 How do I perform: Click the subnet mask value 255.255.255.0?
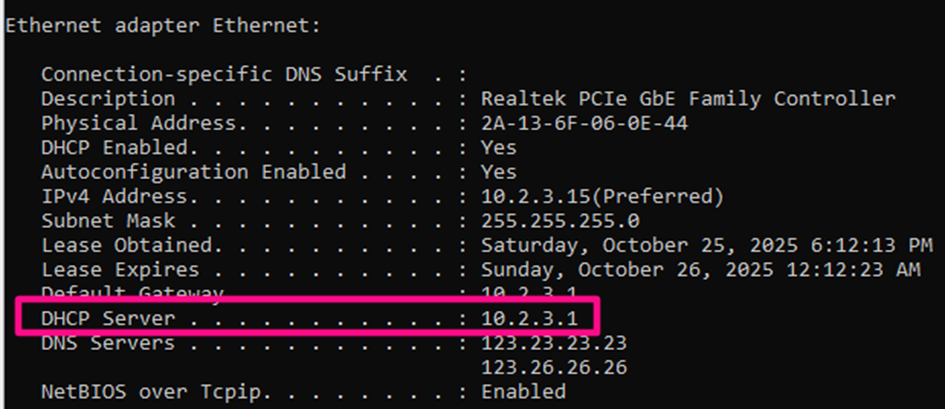pos(560,220)
